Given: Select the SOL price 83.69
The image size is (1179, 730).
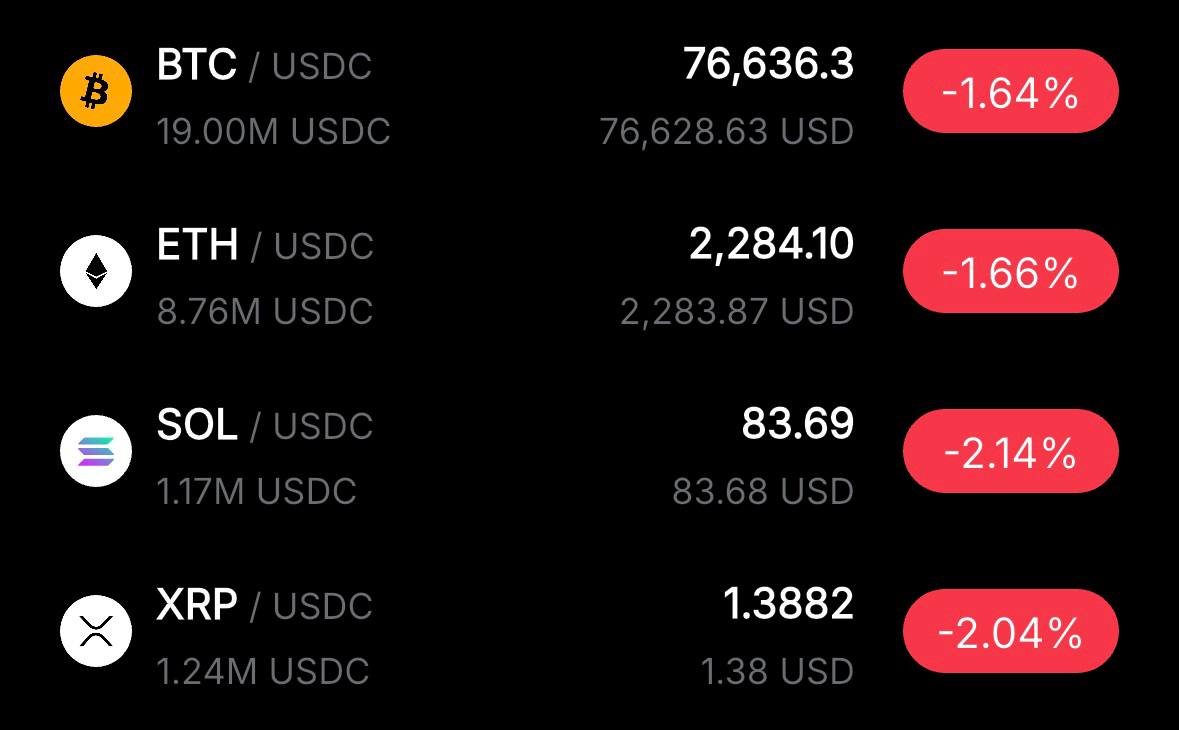Looking at the screenshot, I should click(797, 425).
